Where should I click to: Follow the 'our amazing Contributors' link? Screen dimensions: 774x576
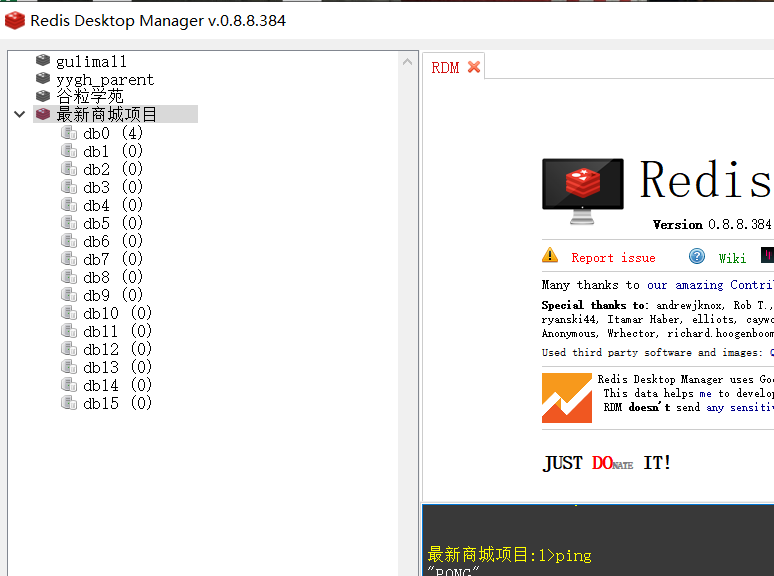[710, 285]
